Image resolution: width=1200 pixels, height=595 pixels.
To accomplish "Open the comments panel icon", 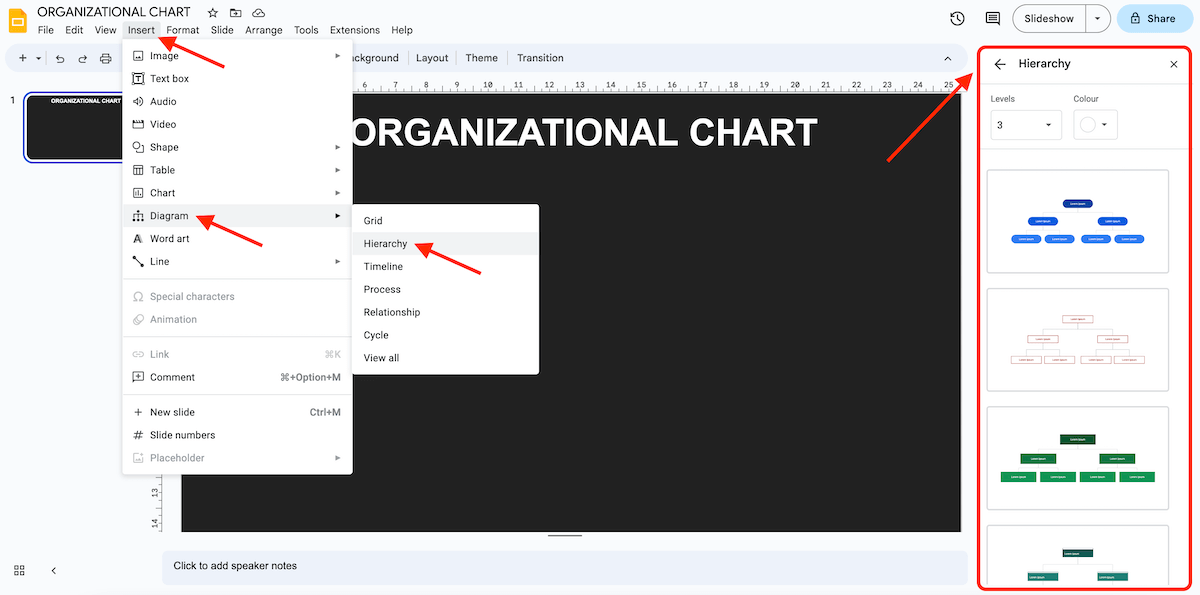I will pos(993,18).
